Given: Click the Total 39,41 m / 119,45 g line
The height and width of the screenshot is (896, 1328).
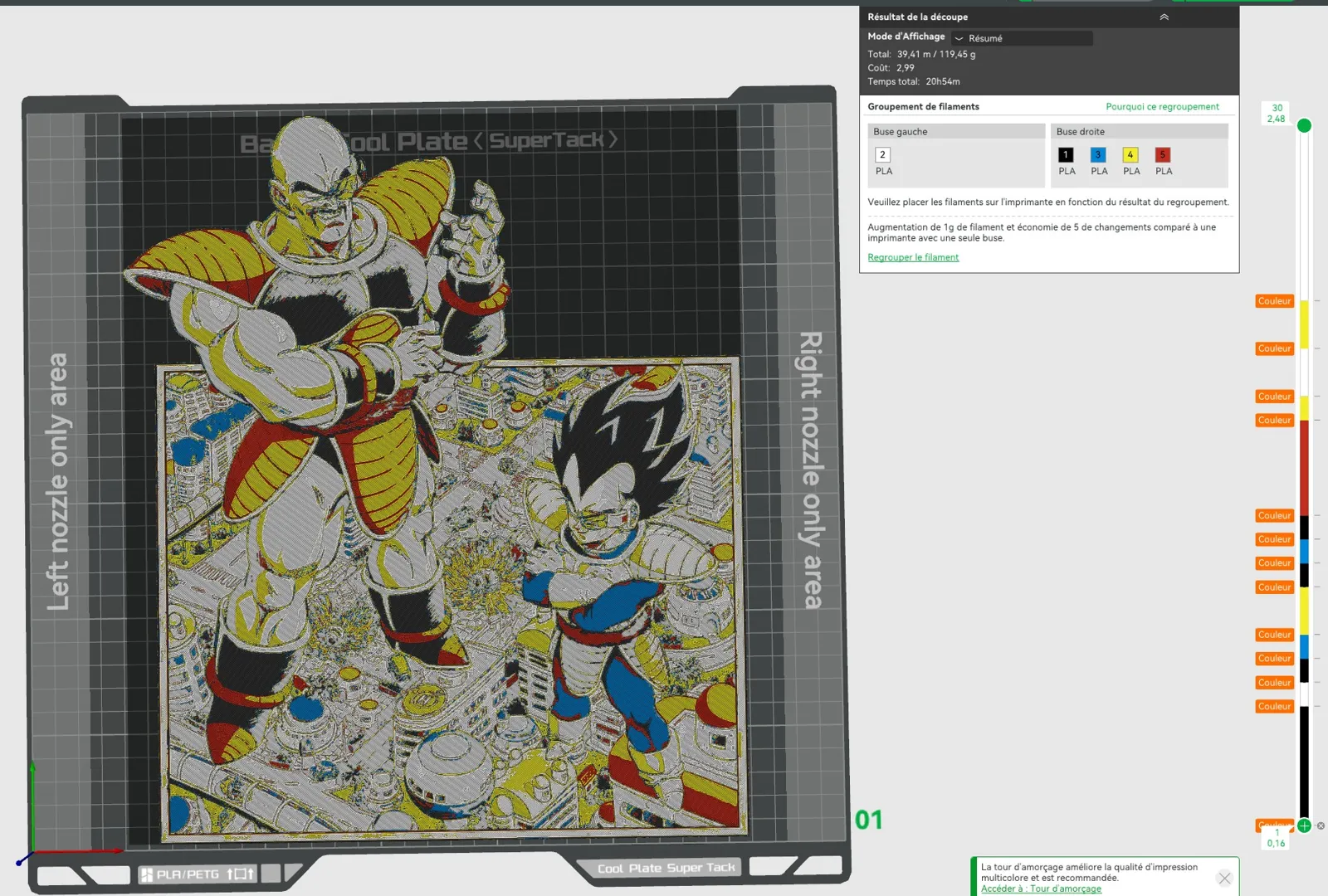Looking at the screenshot, I should [921, 54].
